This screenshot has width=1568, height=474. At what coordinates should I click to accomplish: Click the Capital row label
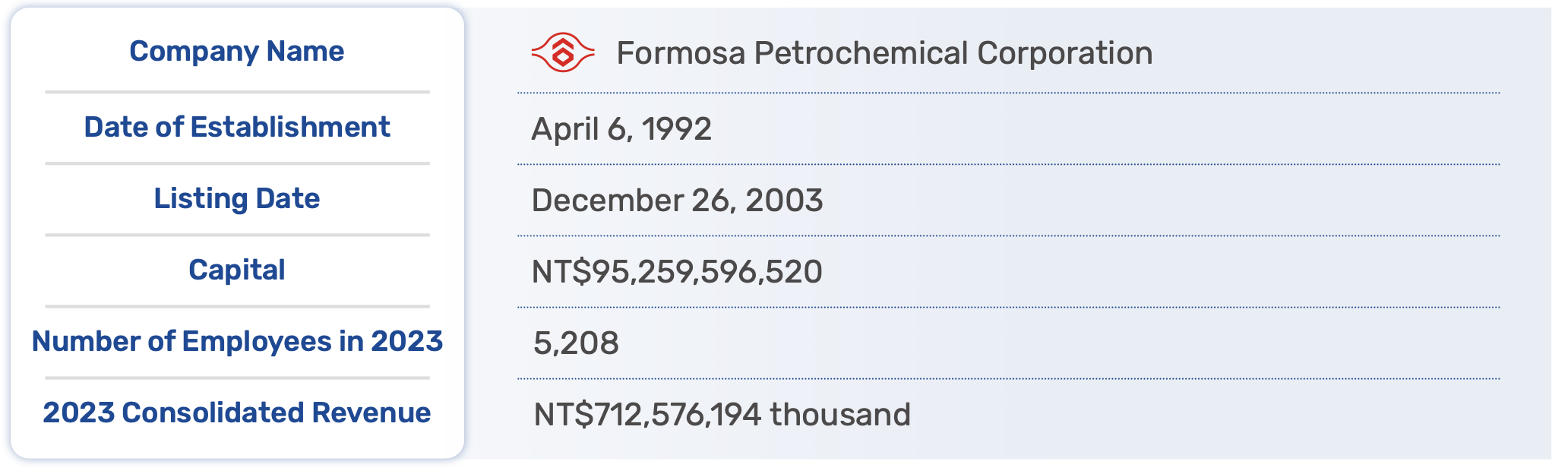(237, 270)
